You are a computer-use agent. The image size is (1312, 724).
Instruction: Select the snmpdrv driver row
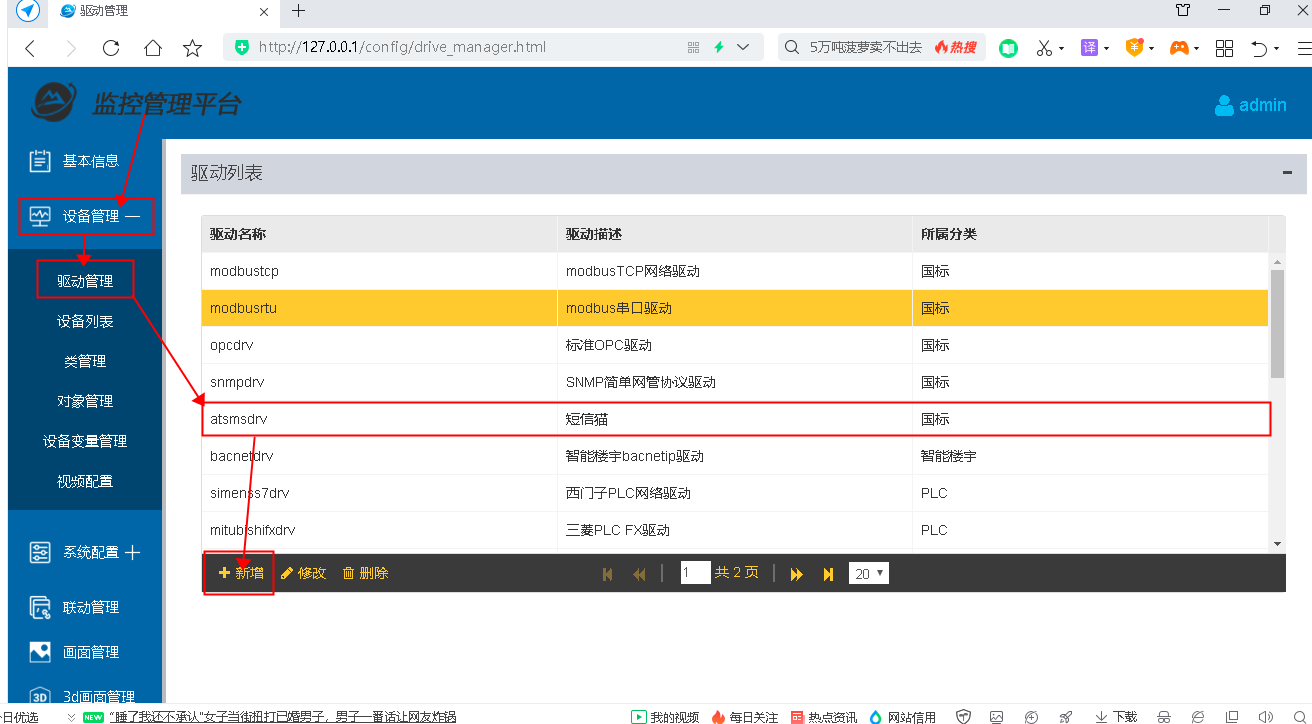pos(735,382)
